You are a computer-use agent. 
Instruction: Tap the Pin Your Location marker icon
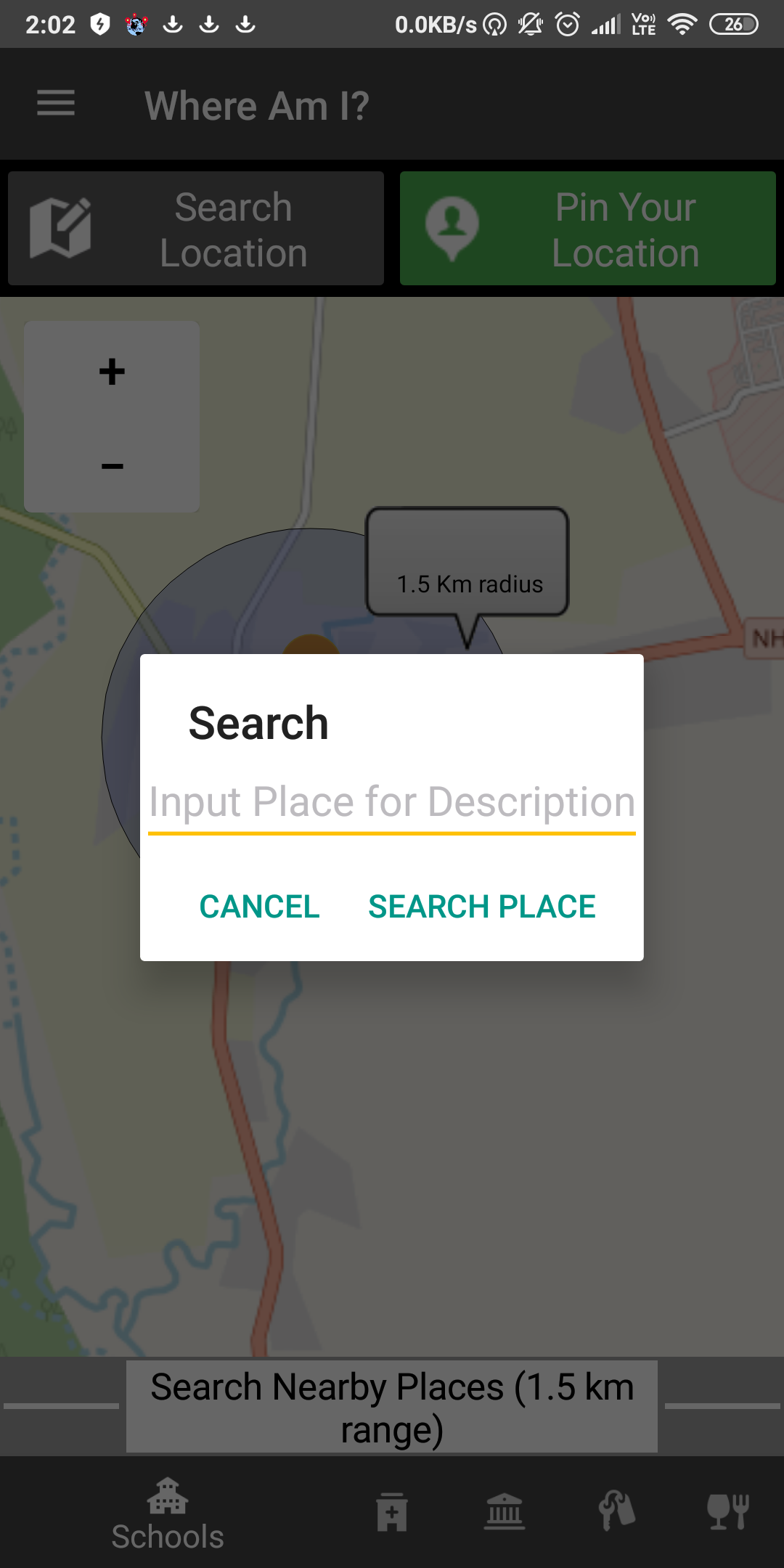452,228
